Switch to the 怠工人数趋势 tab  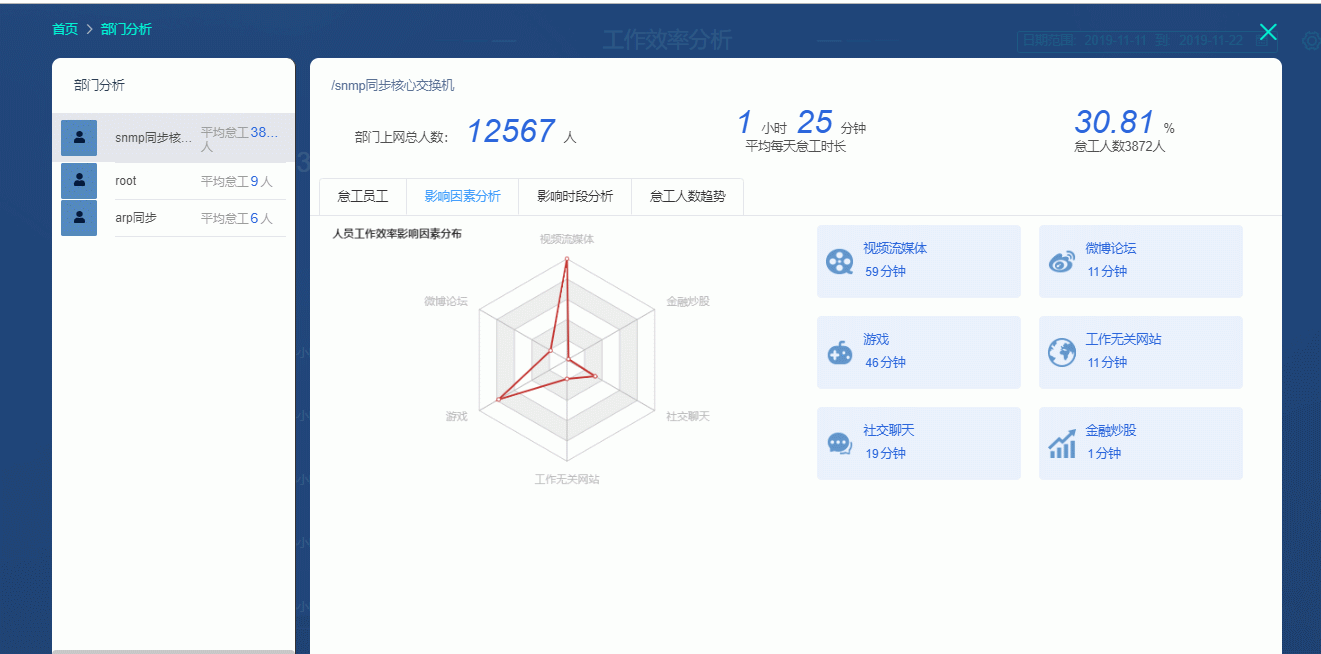point(687,197)
